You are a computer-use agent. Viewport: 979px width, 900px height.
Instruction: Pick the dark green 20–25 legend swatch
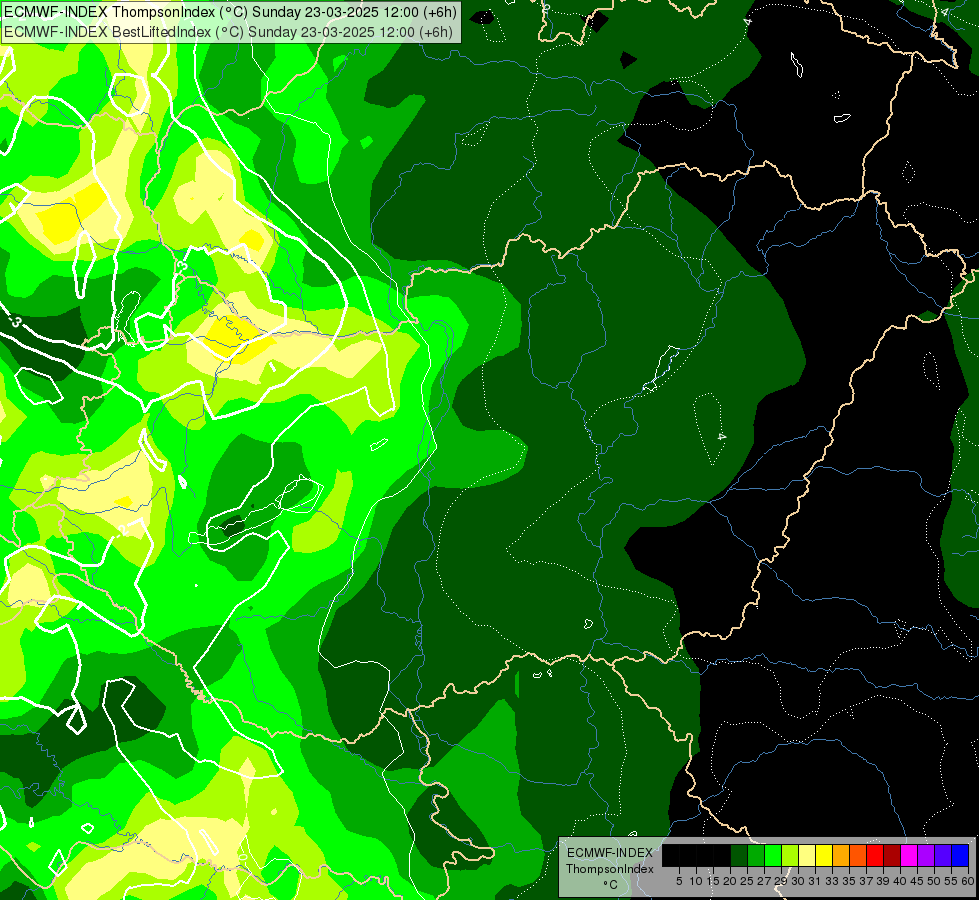(x=739, y=855)
